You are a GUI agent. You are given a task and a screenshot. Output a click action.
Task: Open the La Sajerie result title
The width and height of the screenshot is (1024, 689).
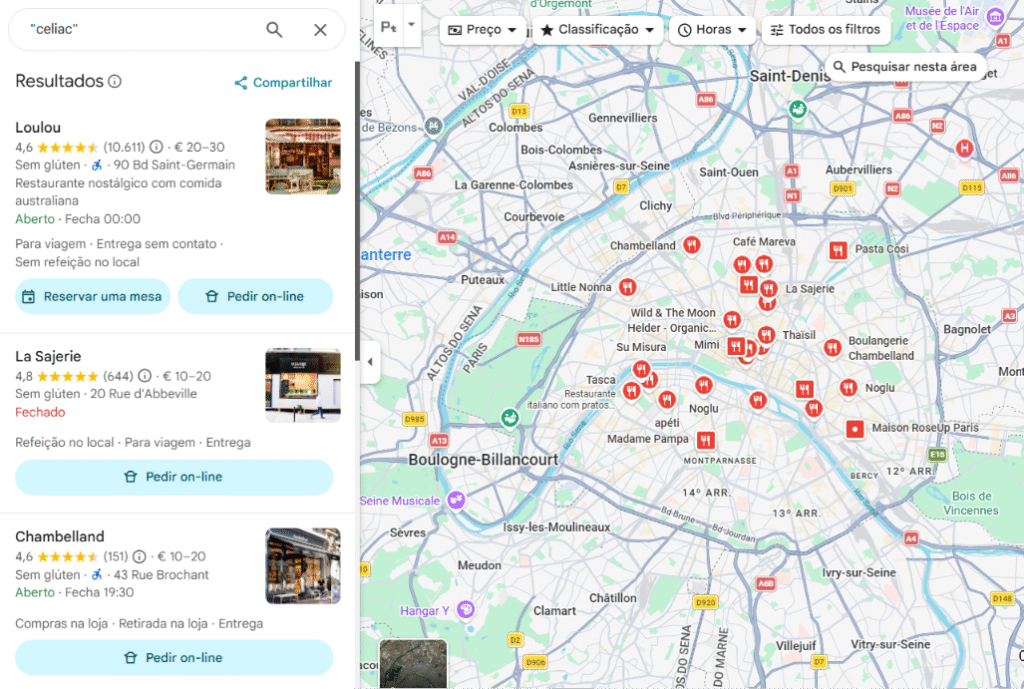pyautogui.click(x=48, y=357)
